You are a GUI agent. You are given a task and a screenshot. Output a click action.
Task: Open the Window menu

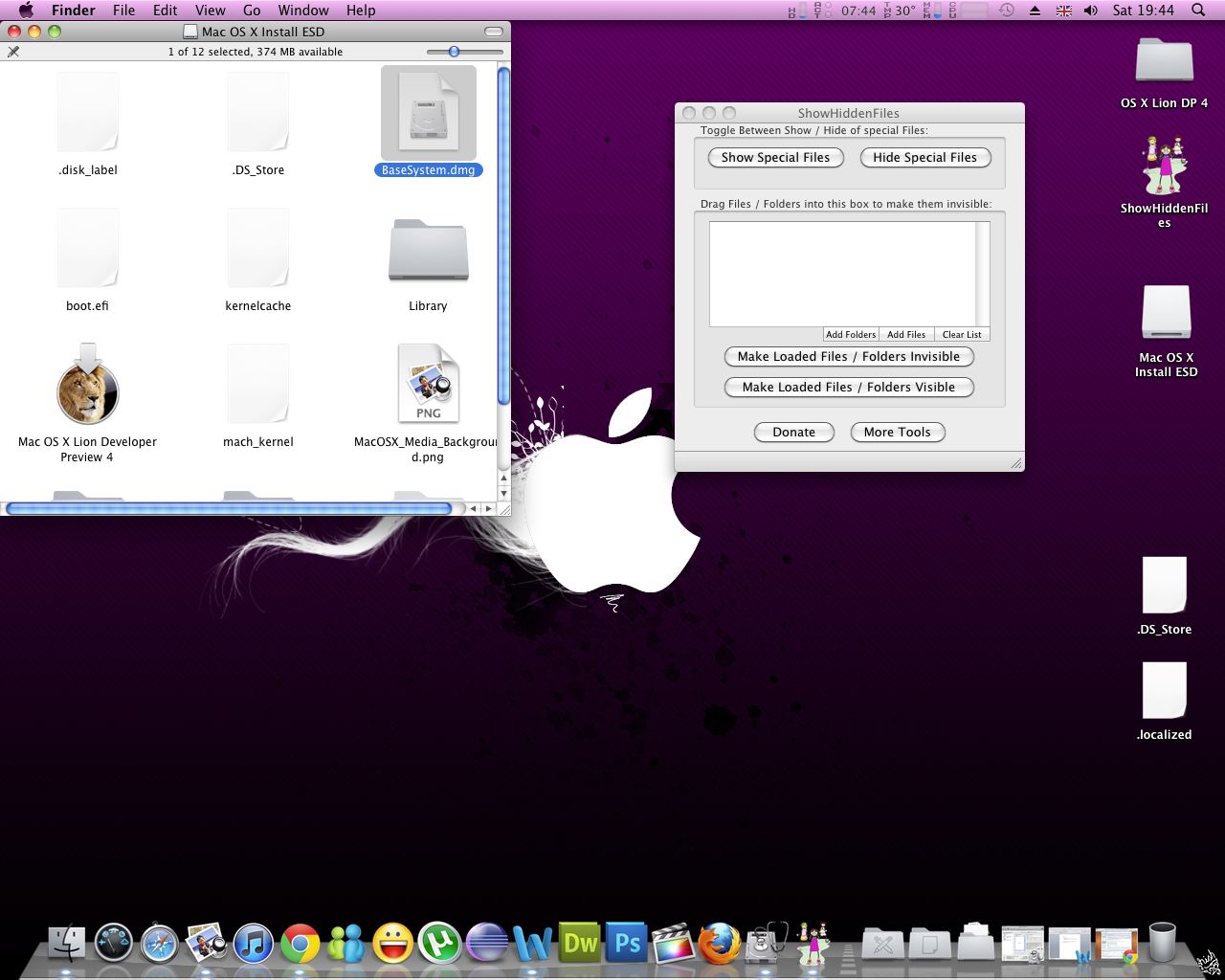(303, 11)
